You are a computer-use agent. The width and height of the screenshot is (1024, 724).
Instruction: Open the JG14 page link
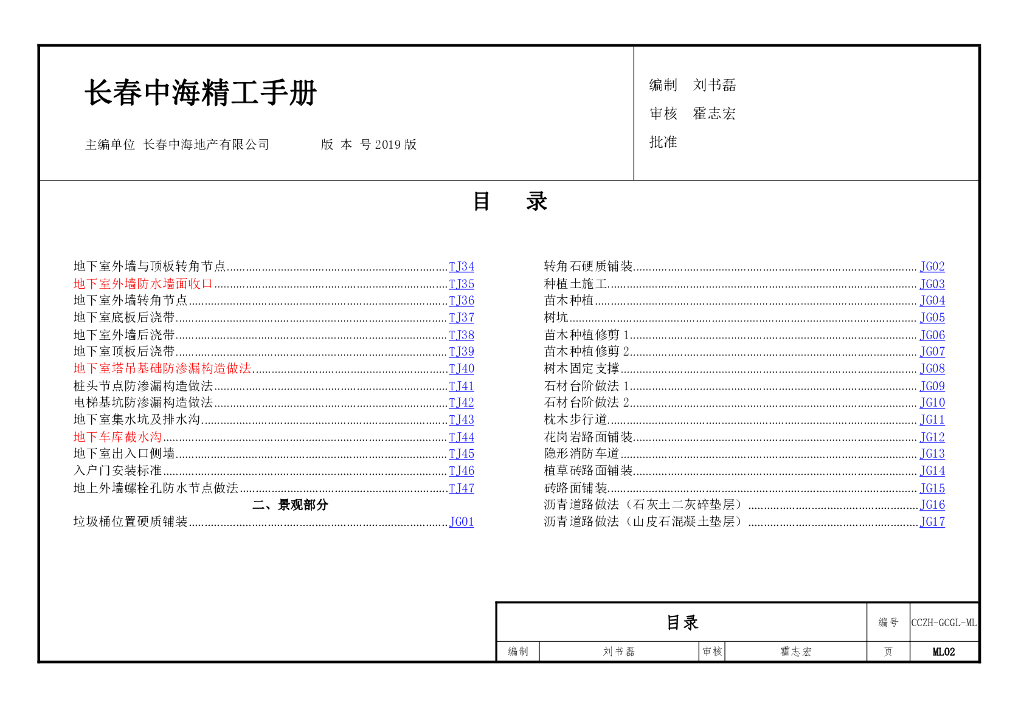932,471
